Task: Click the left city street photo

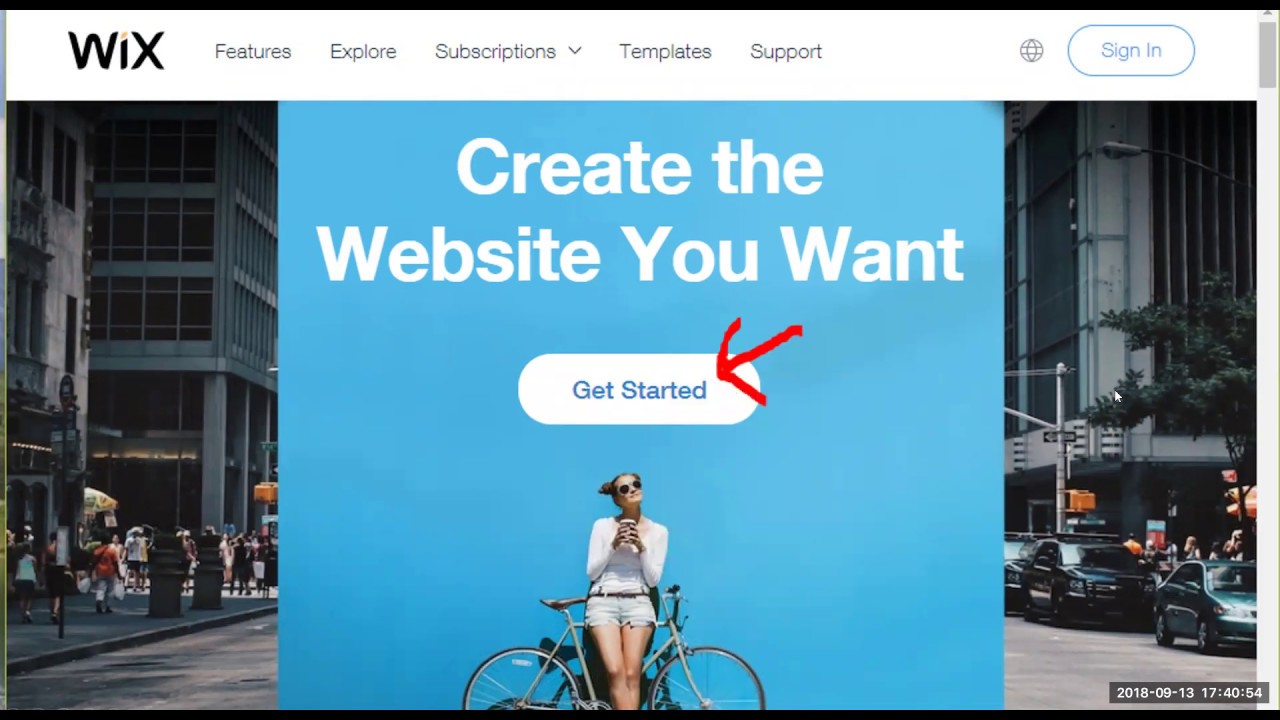Action: 142,405
